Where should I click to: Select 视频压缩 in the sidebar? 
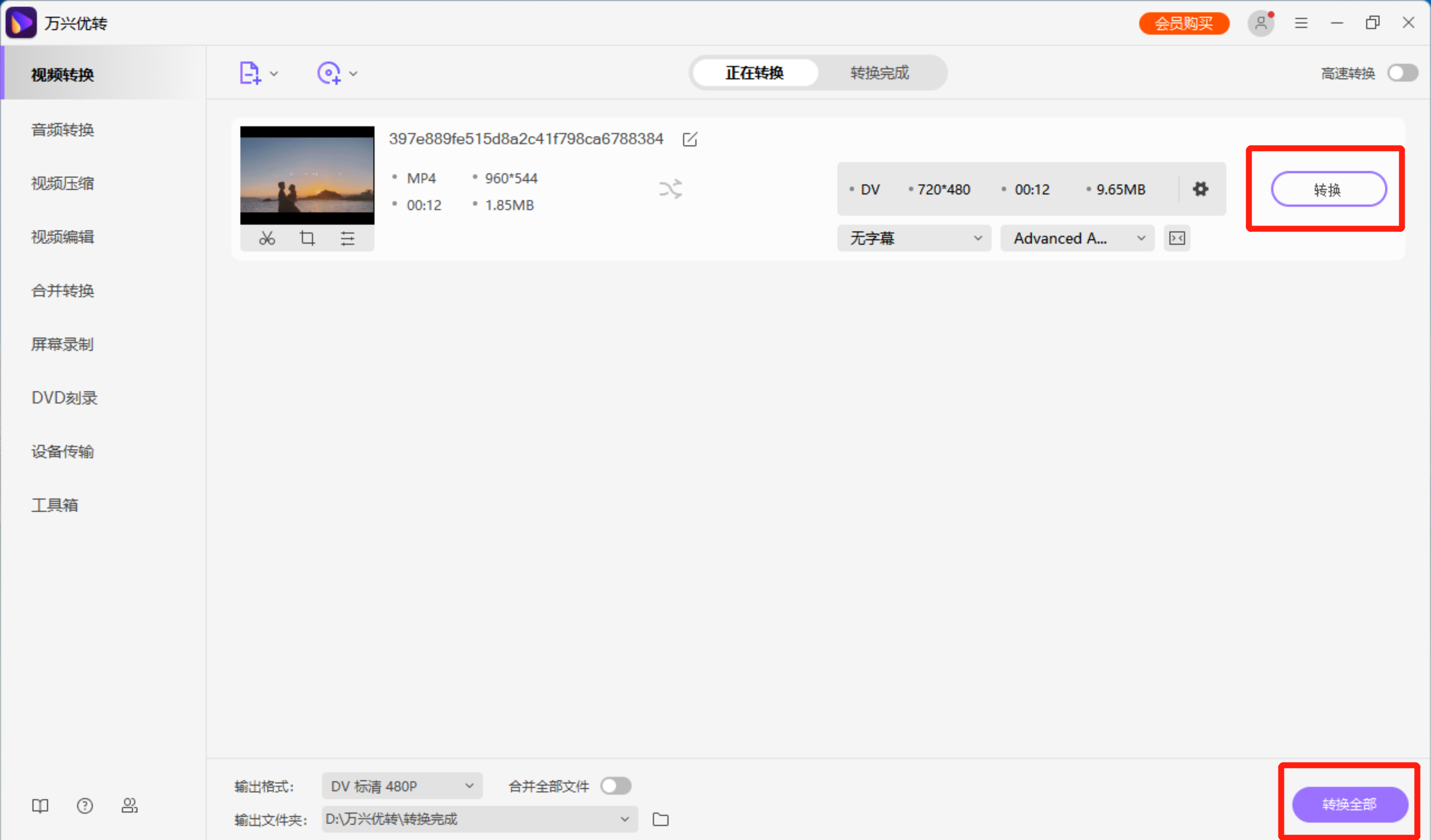(63, 183)
